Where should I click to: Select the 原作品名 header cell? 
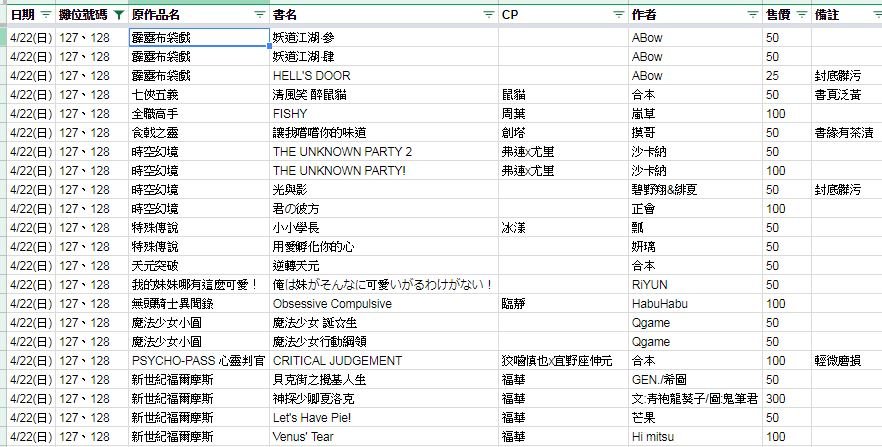coord(199,15)
